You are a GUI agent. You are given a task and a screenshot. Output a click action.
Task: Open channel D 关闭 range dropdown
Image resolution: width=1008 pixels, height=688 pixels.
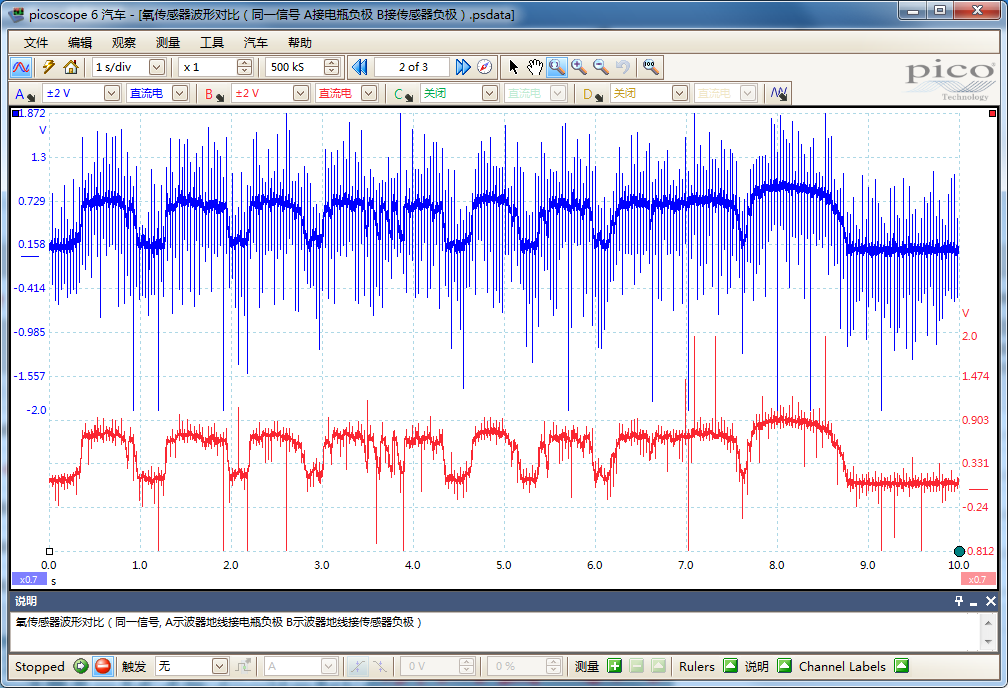click(x=680, y=94)
